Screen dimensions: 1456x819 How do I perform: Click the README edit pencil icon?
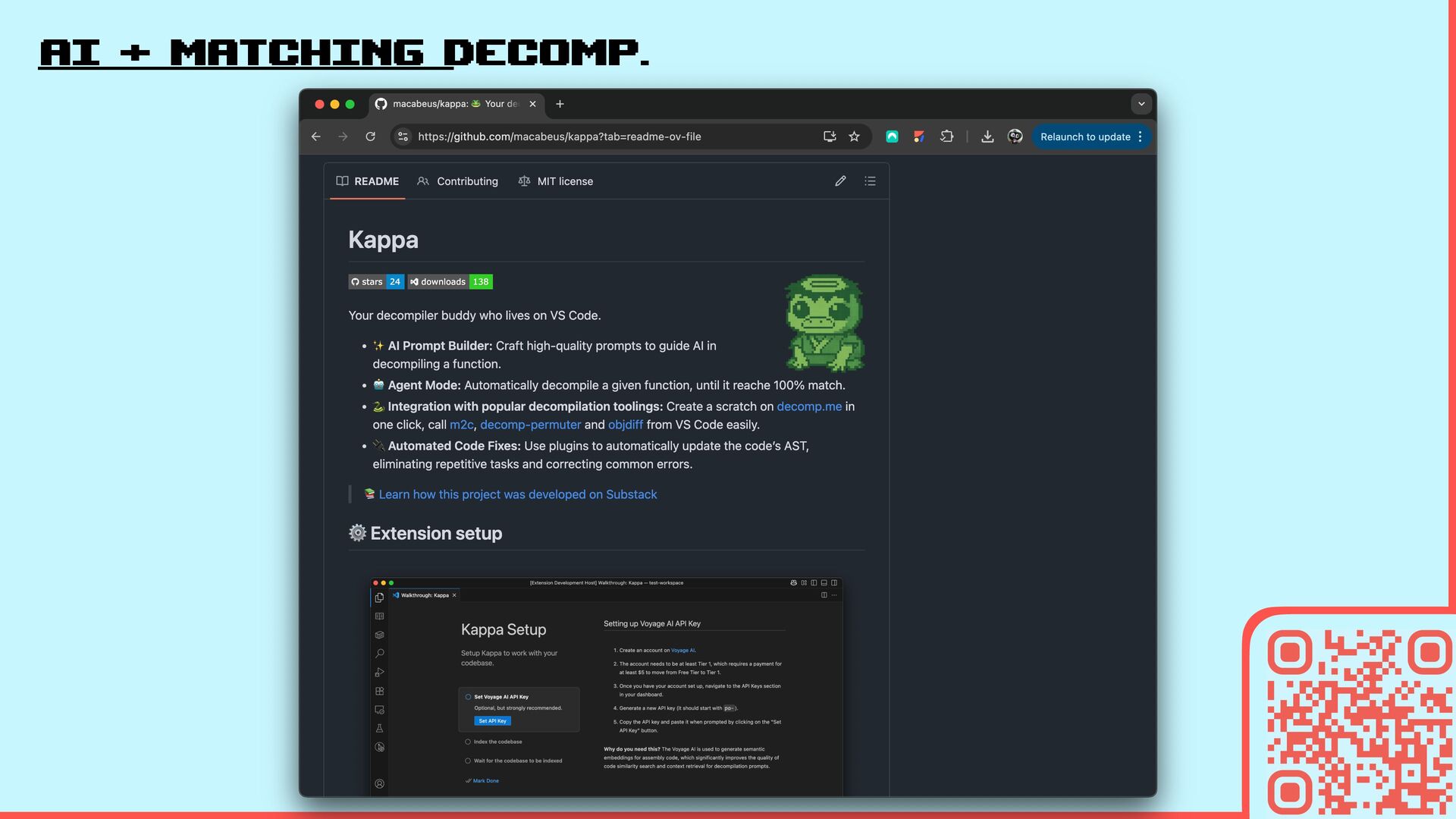click(840, 181)
